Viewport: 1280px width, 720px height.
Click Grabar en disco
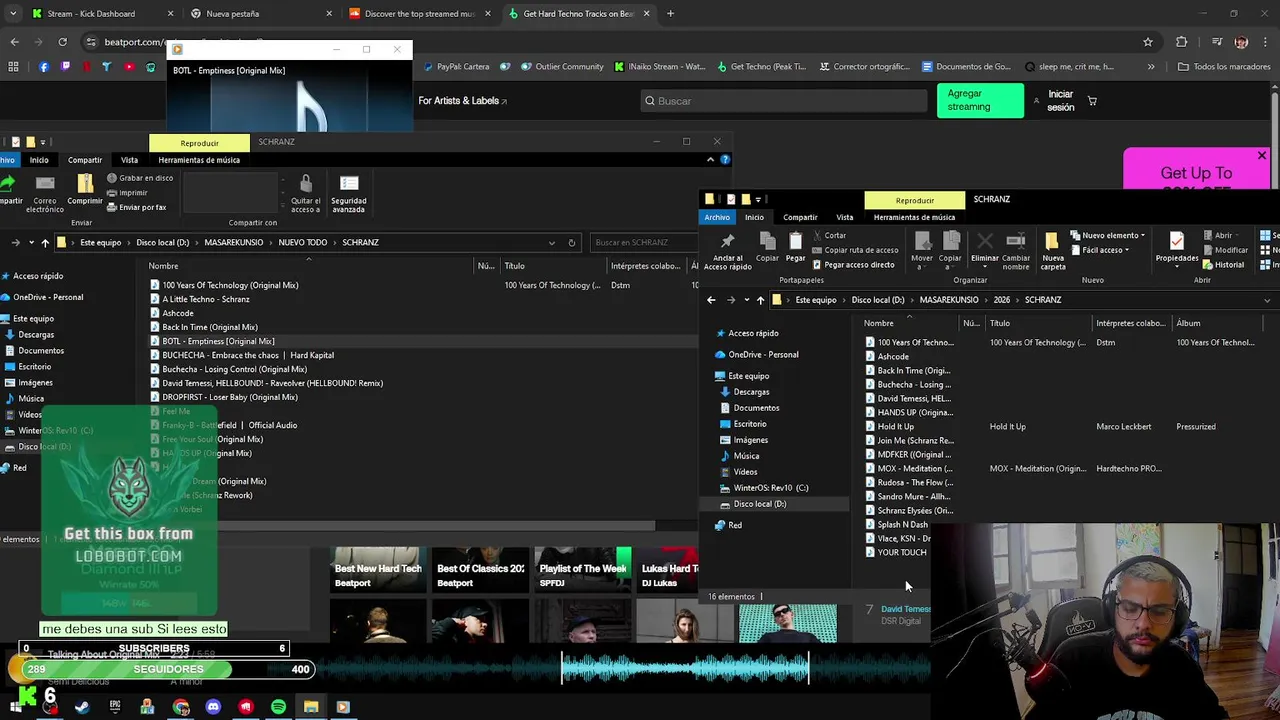[140, 178]
